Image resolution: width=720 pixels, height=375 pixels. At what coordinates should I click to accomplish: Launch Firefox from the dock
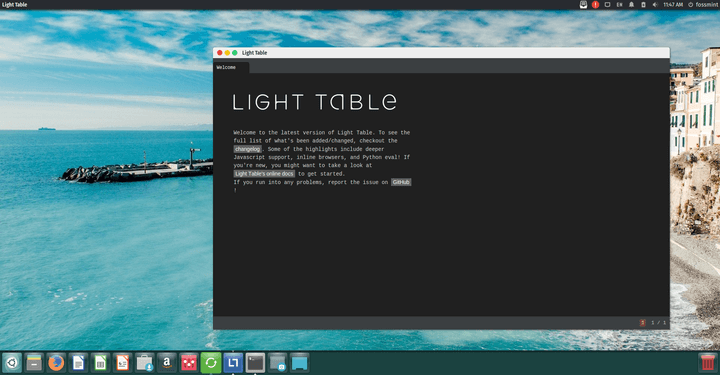56,363
